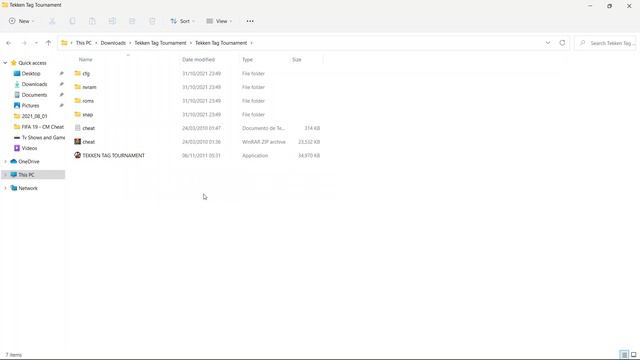This screenshot has height=360, width=640.
Task: Sort by the Name column header
Action: (85, 60)
